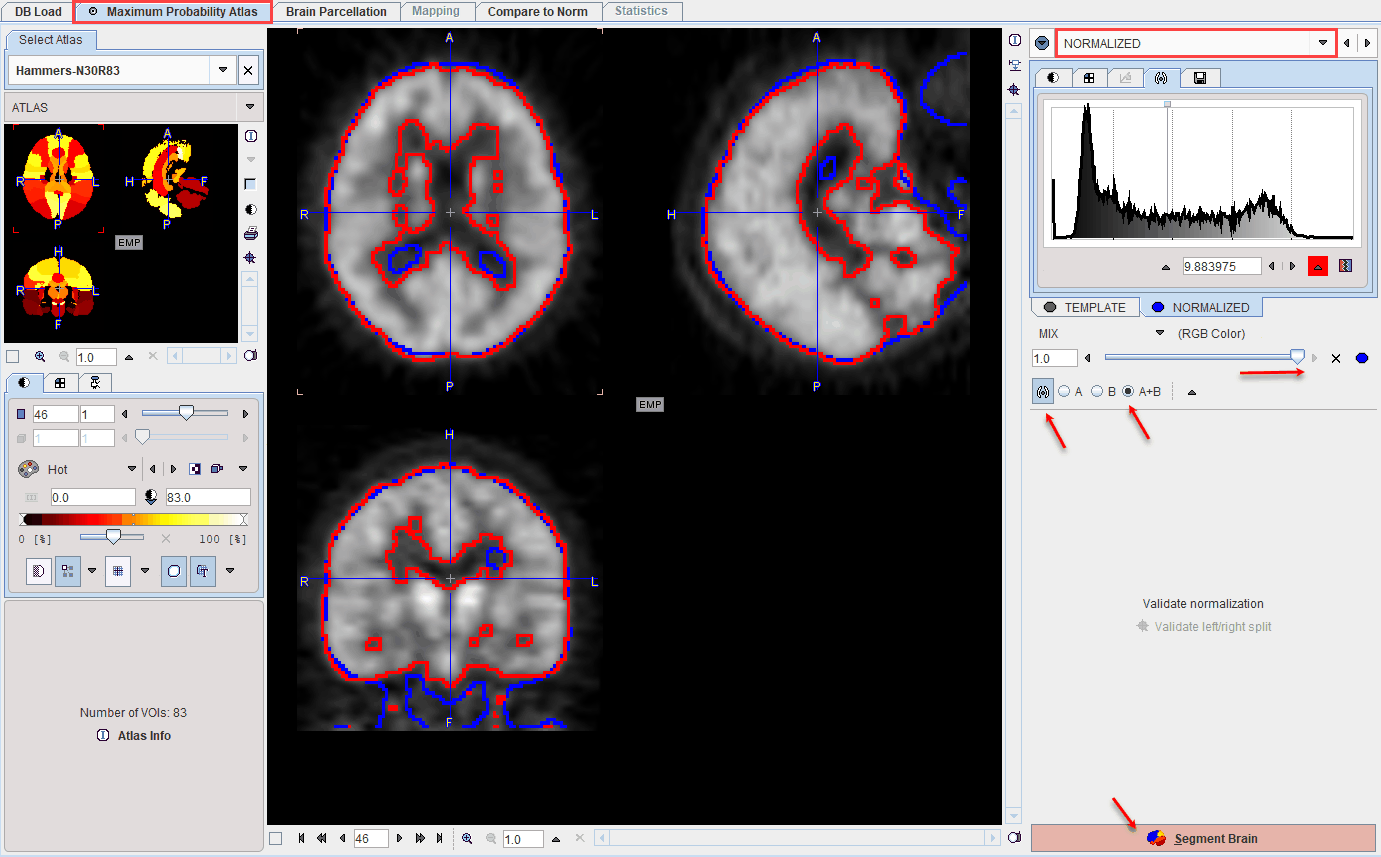Screen dimensions: 1381x857
Task: Click the red contour color swatch
Action: click(x=1317, y=266)
